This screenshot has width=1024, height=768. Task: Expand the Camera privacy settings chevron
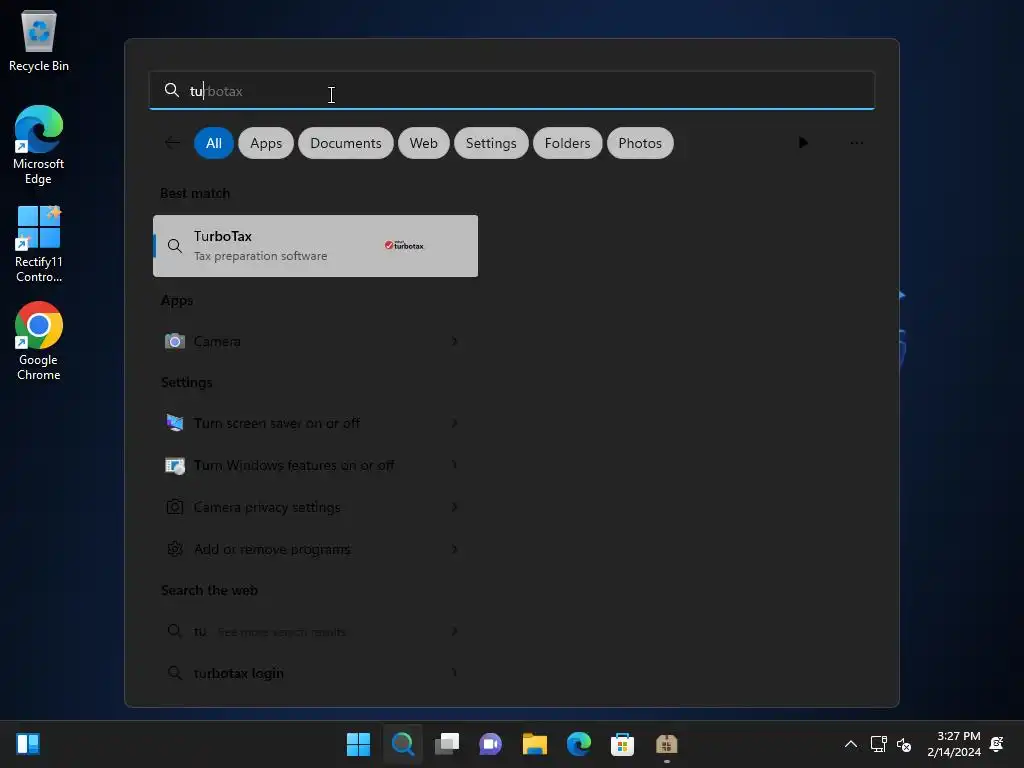point(455,507)
